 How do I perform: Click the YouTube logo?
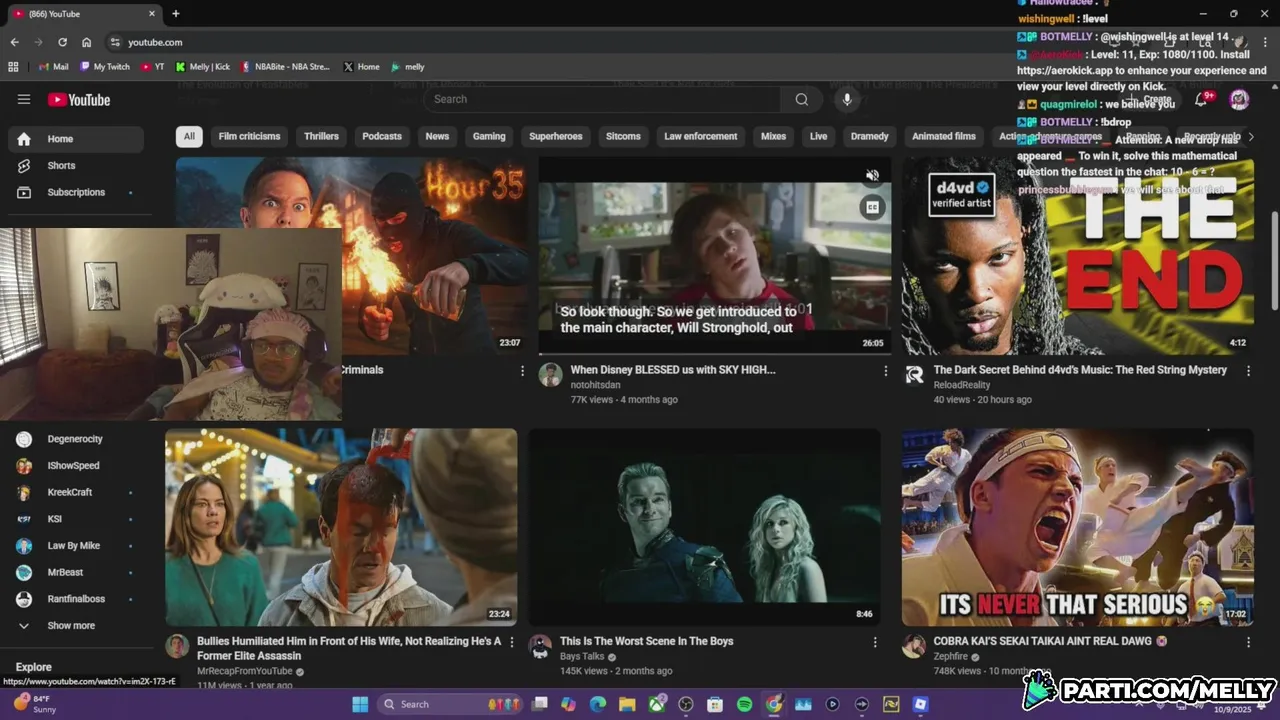click(79, 99)
